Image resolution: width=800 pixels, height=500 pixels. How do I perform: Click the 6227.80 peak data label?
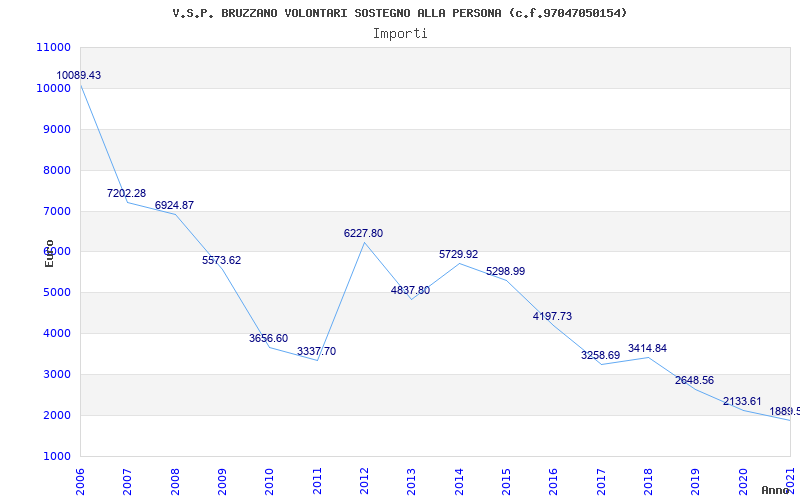[x=363, y=234]
